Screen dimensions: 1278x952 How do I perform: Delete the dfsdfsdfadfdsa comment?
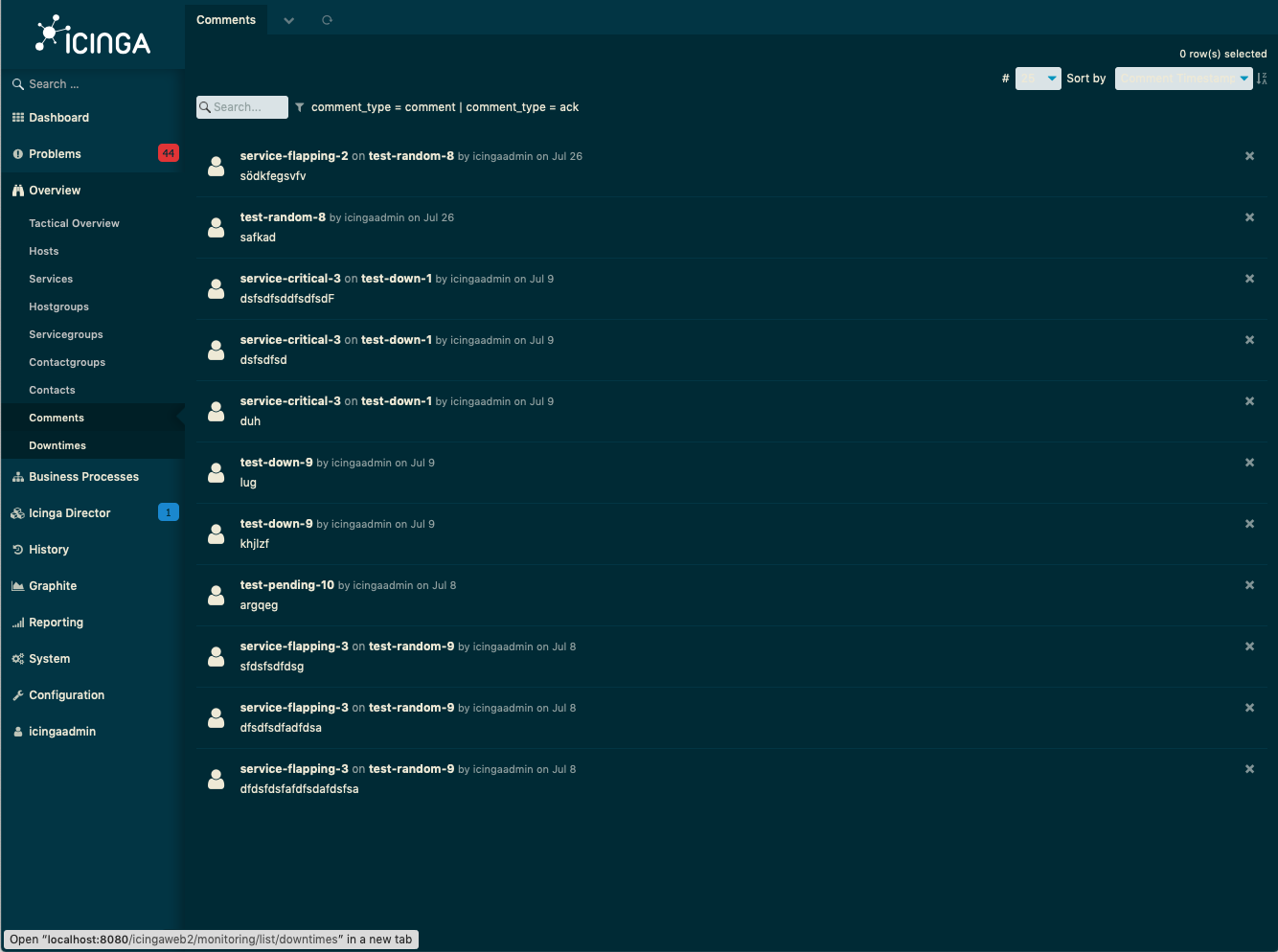tap(1249, 708)
